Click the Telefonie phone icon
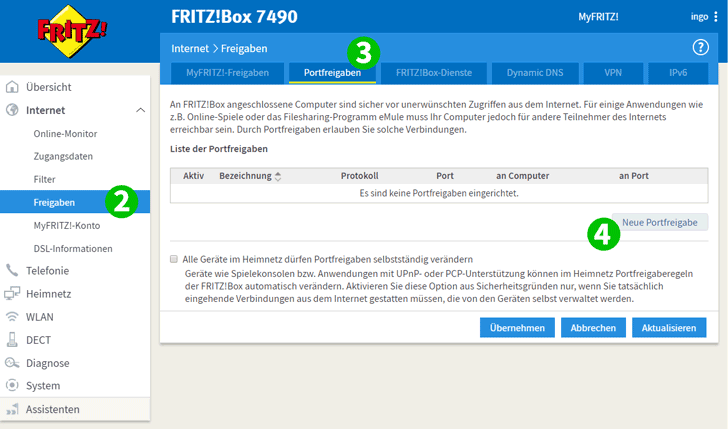The image size is (728, 429). click(x=12, y=270)
